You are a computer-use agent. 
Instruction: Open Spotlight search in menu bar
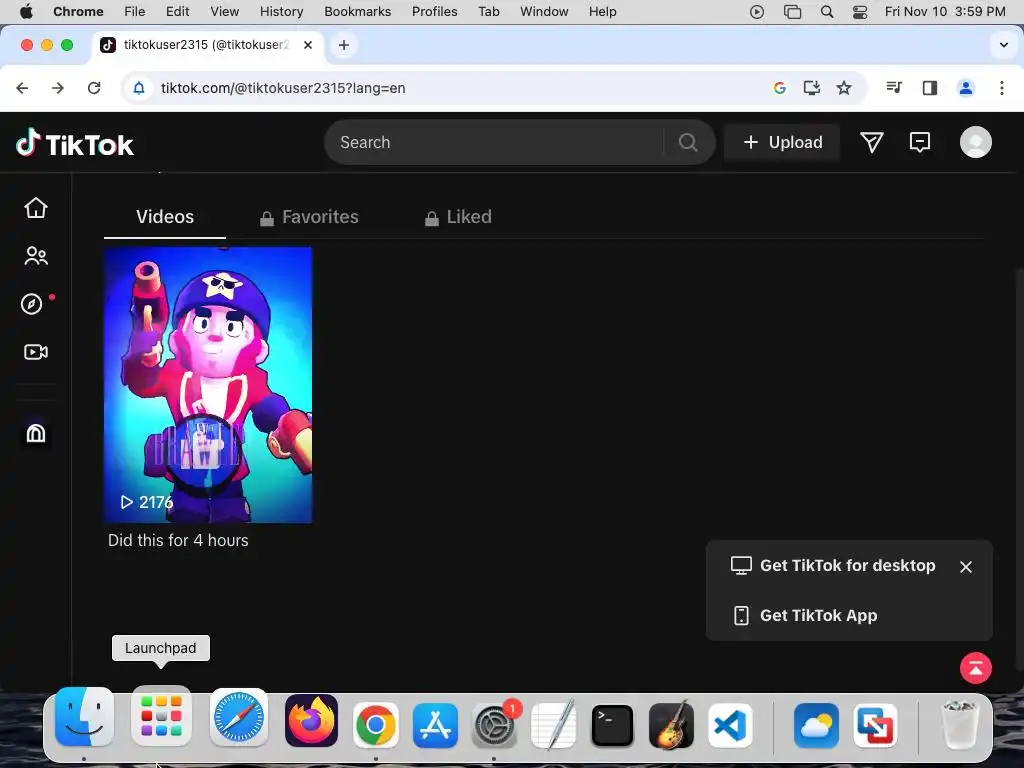(x=827, y=11)
